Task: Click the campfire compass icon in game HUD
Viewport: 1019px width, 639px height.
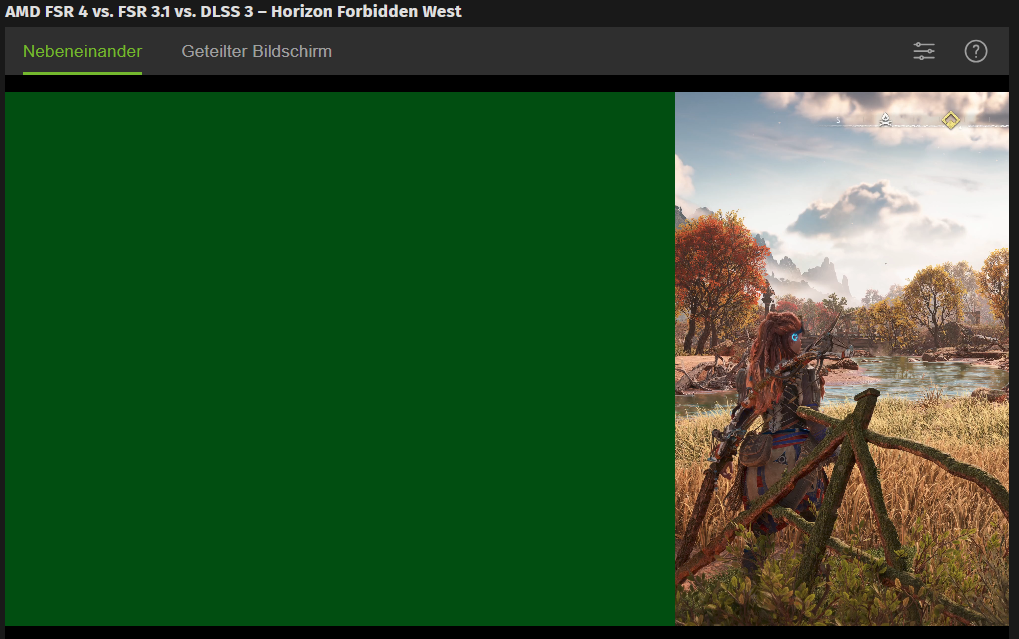Action: coord(885,120)
